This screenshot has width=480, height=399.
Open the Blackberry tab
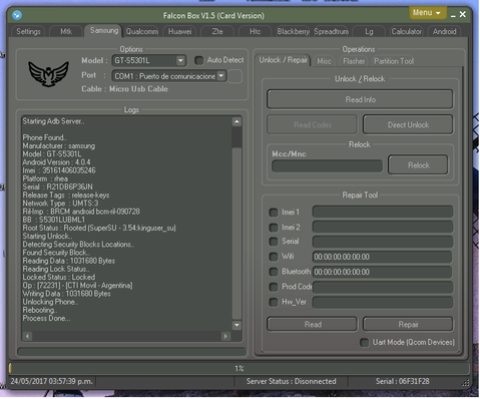pyautogui.click(x=293, y=32)
